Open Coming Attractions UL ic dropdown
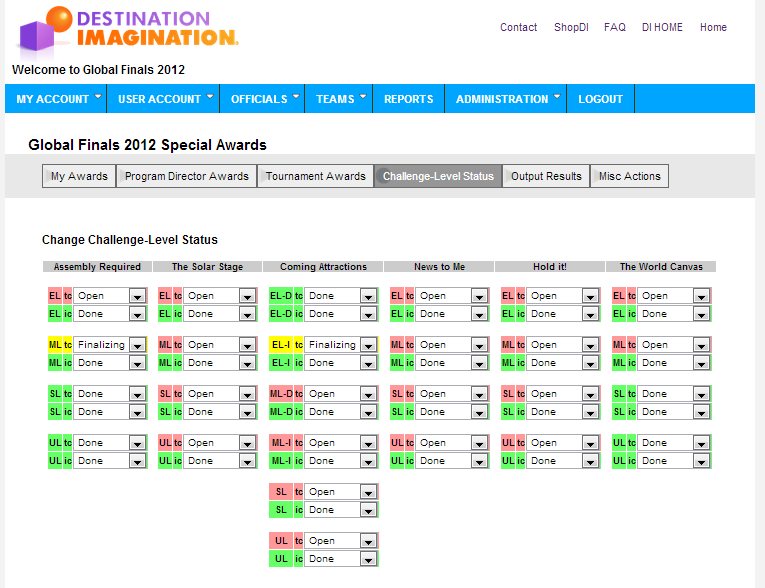The image size is (765, 588). click(x=341, y=559)
